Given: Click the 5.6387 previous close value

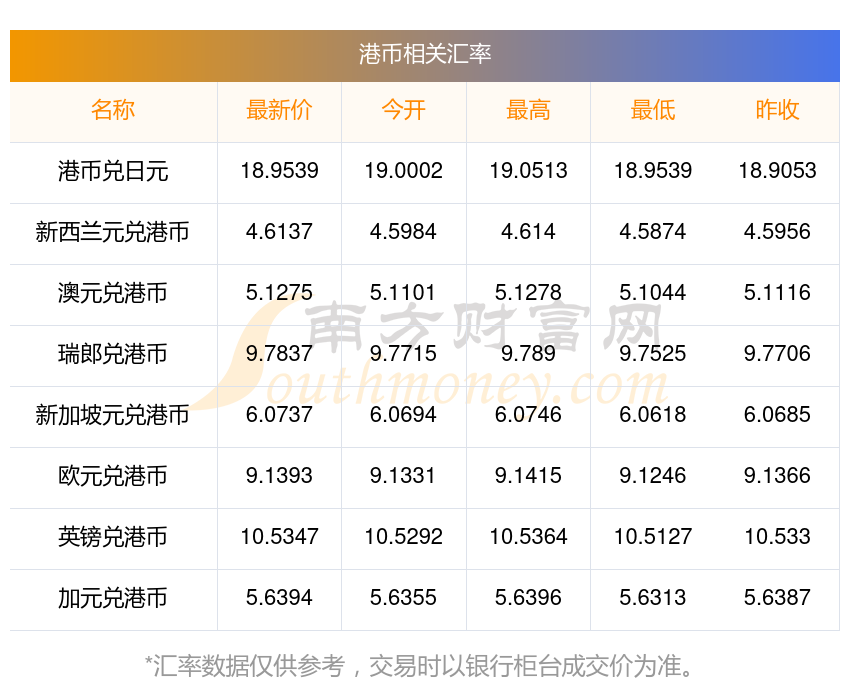Looking at the screenshot, I should (777, 597).
